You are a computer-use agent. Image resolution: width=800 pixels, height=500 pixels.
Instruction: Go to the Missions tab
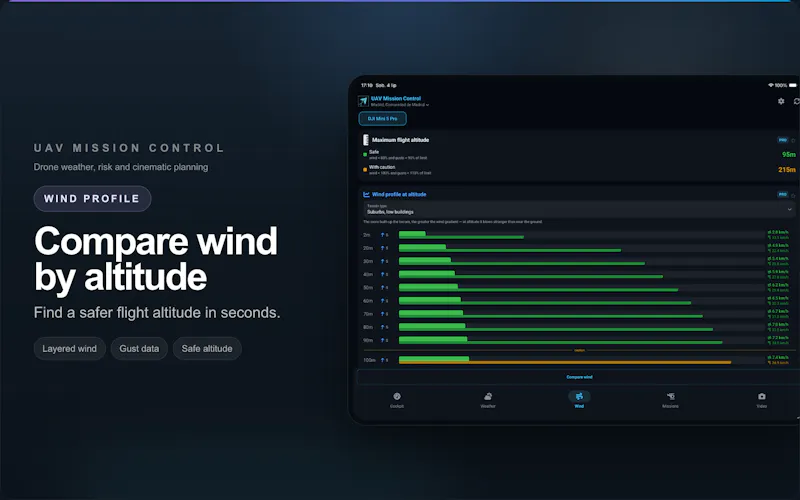[670, 400]
